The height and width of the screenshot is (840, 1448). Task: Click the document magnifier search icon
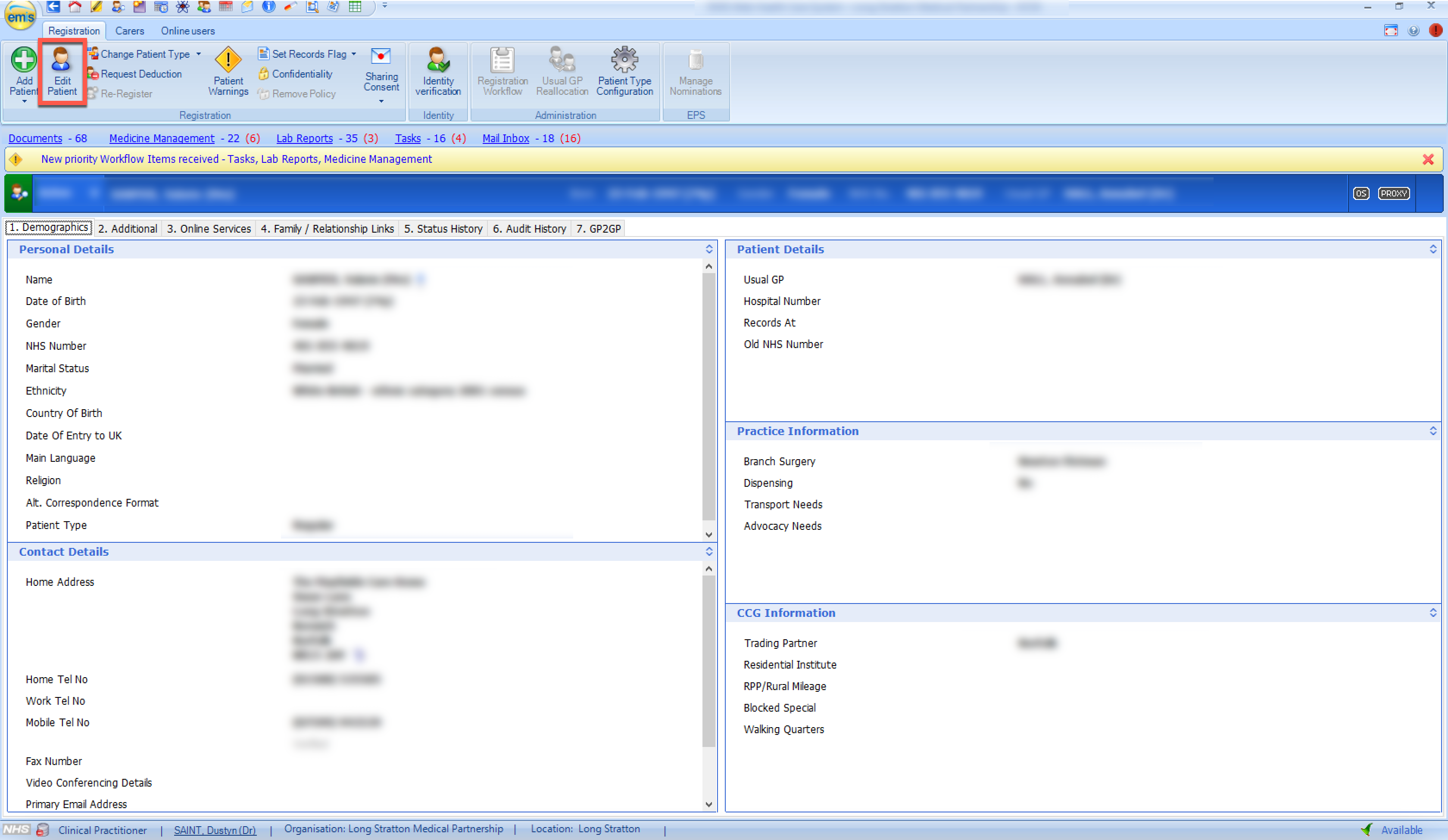point(312,7)
